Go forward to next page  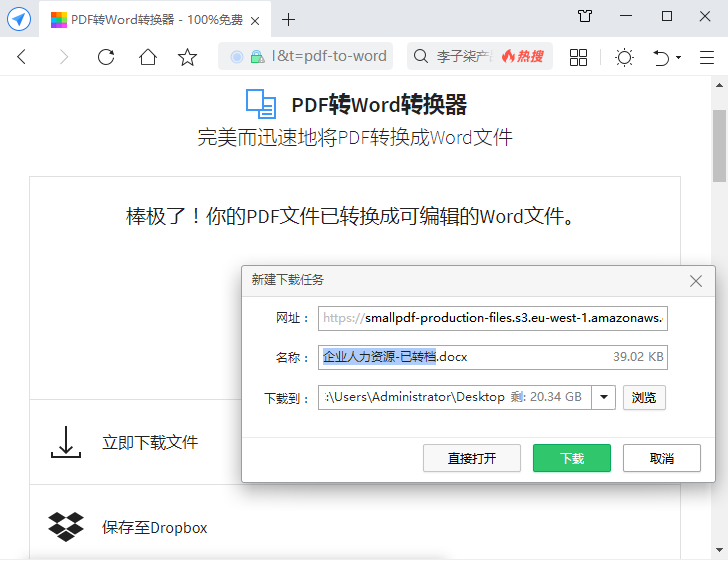point(64,57)
